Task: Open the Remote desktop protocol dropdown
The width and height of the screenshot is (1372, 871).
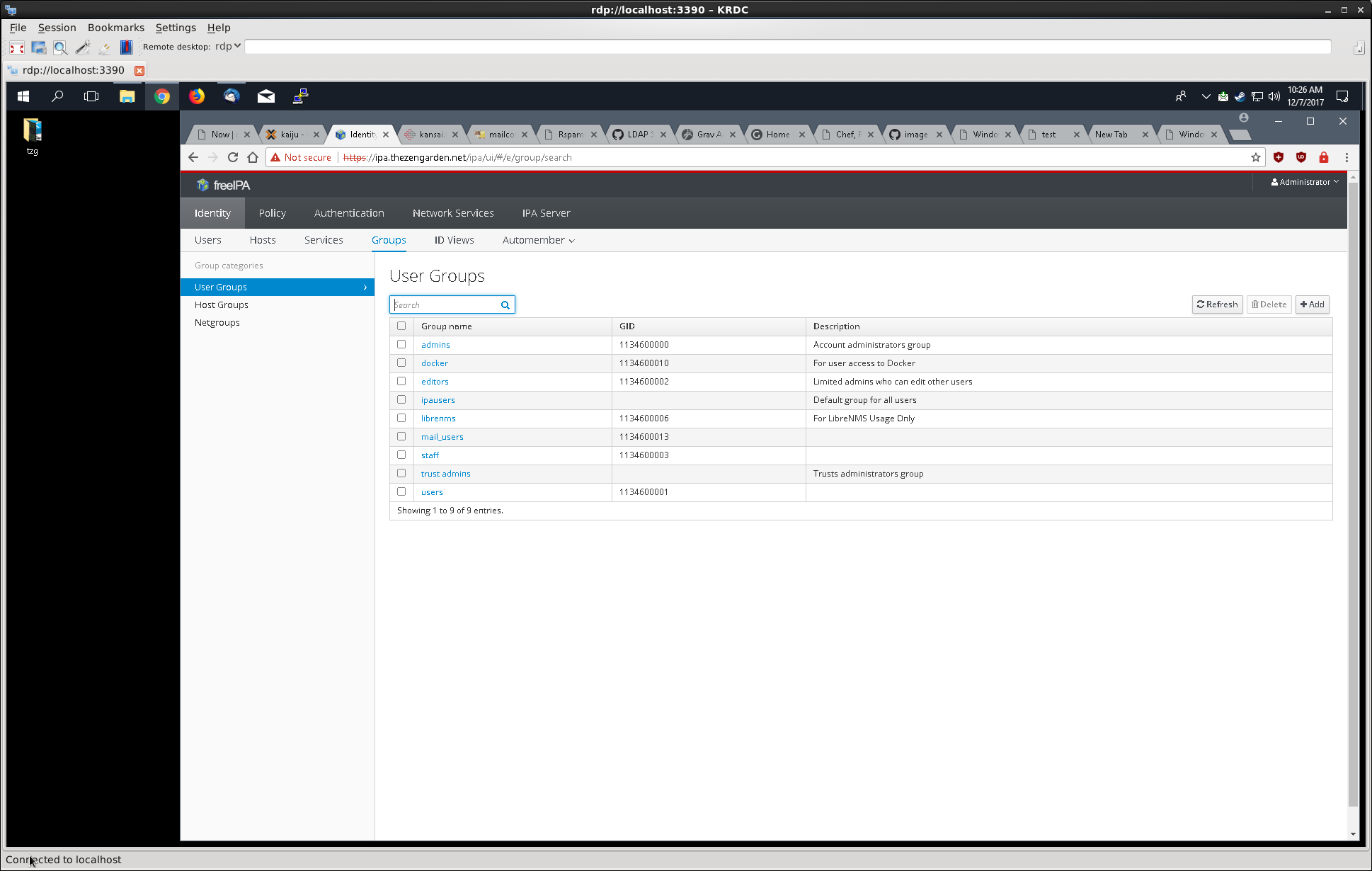Action: point(228,46)
